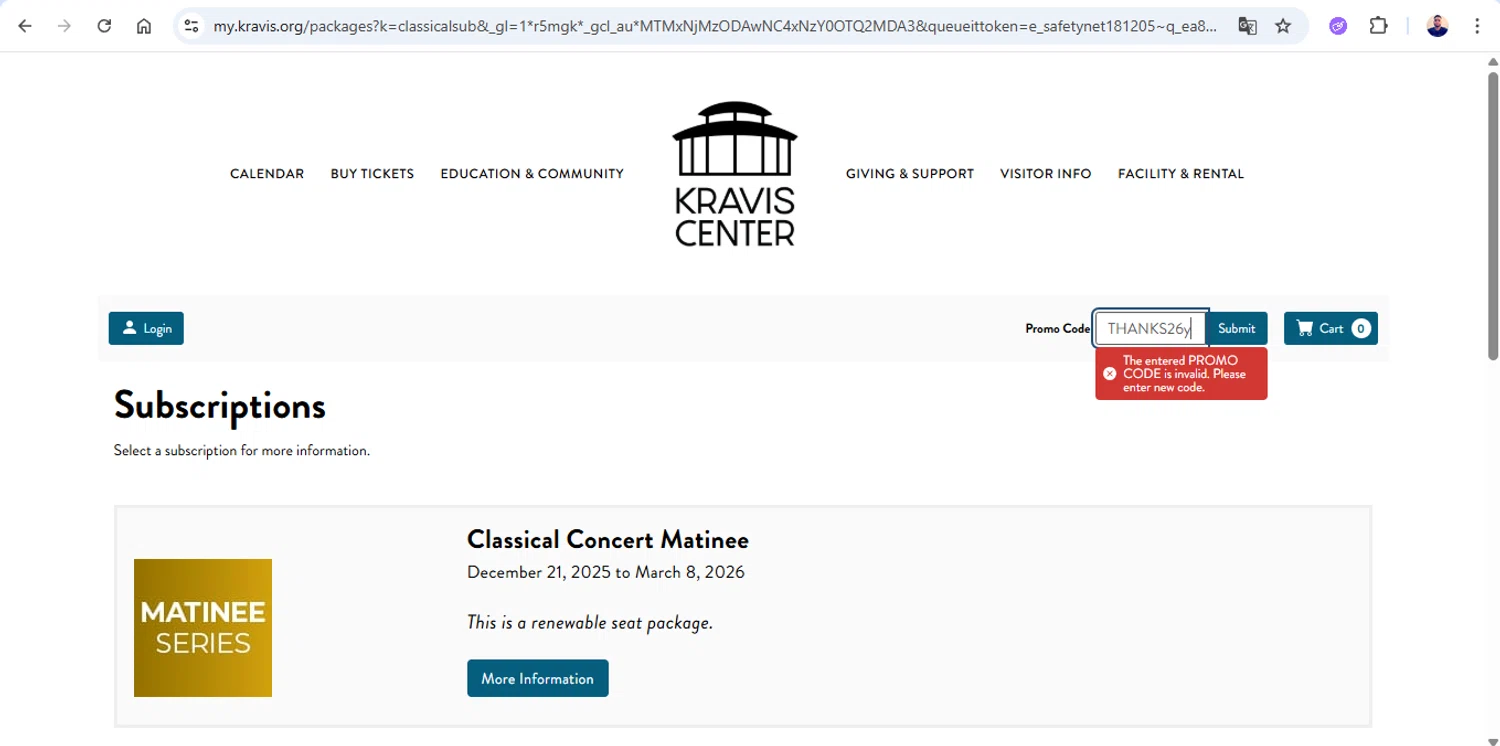Open the Buy Tickets menu item
This screenshot has width=1500, height=746.
point(372,174)
